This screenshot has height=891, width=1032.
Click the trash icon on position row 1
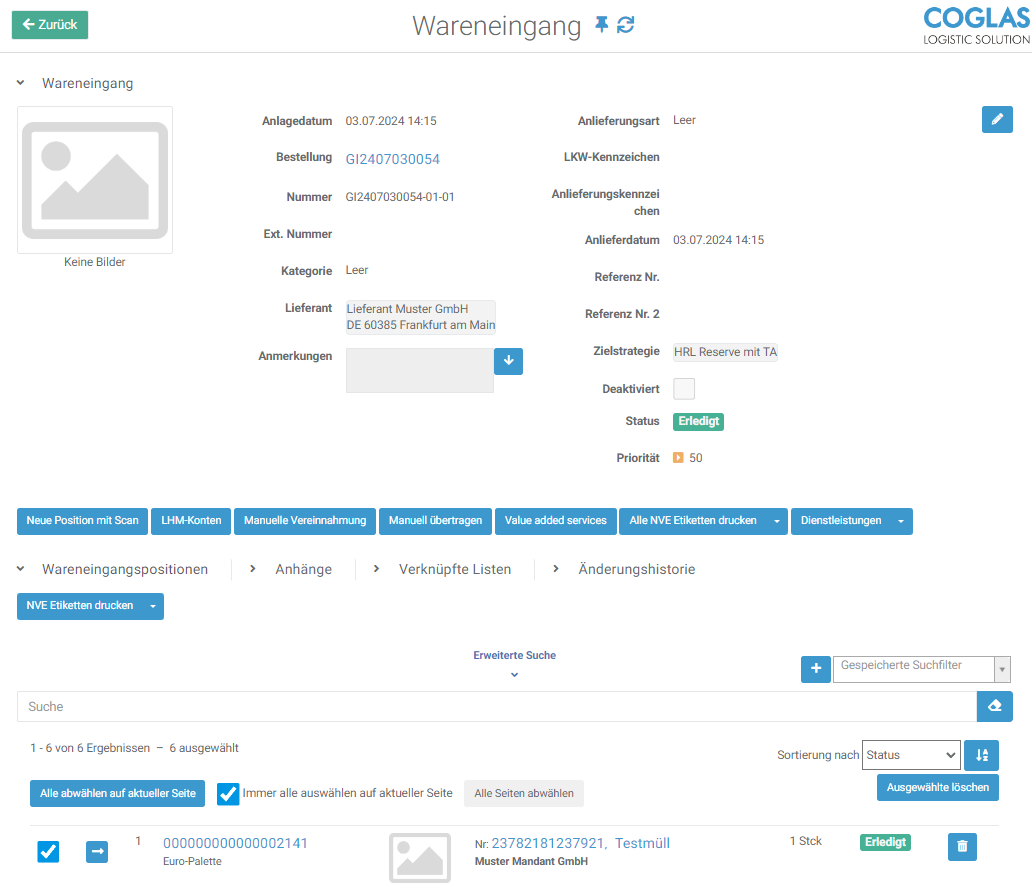coord(962,847)
